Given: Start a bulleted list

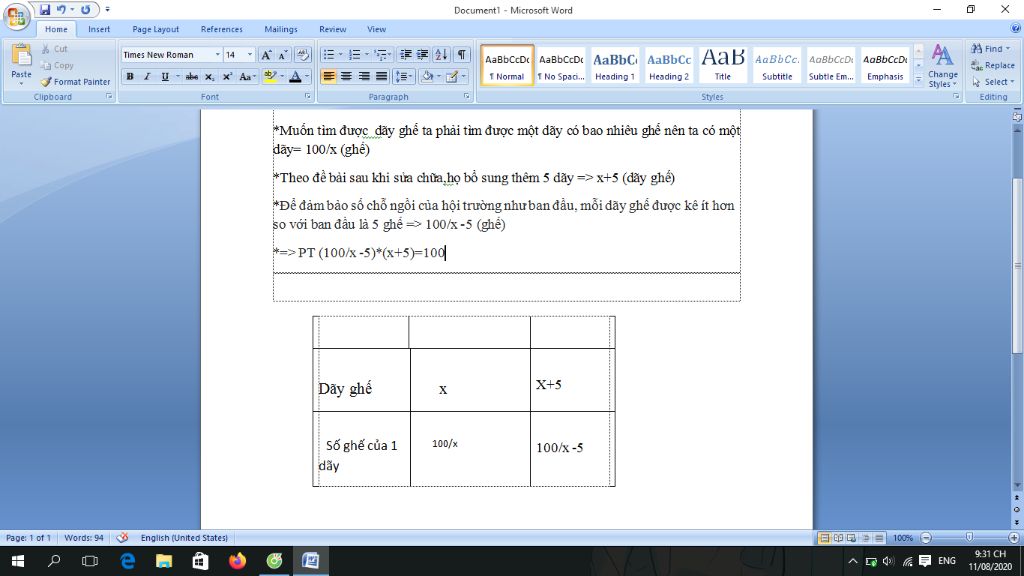Looking at the screenshot, I should pyautogui.click(x=328, y=55).
